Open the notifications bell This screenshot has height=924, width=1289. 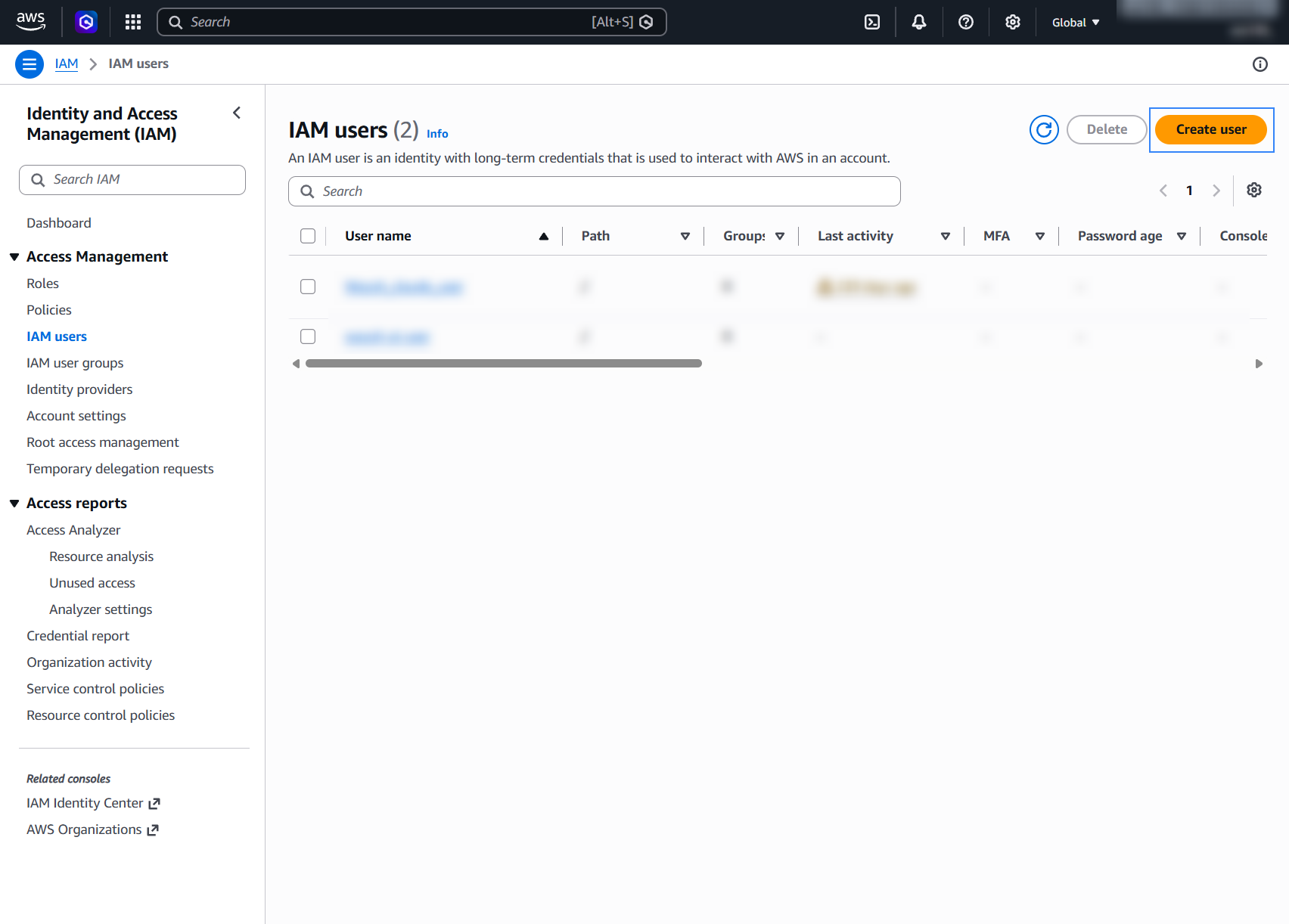point(919,22)
